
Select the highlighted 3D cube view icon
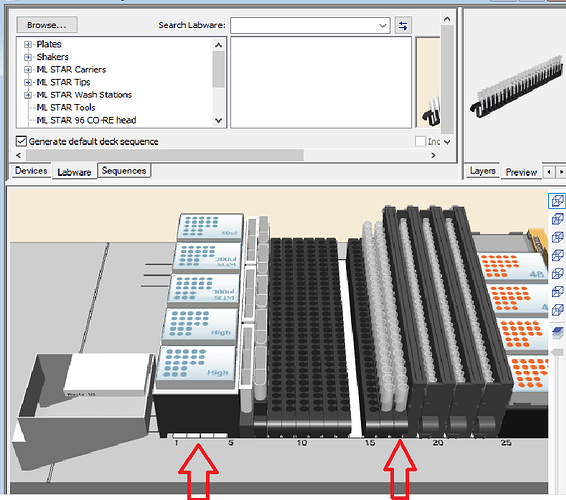[557, 201]
